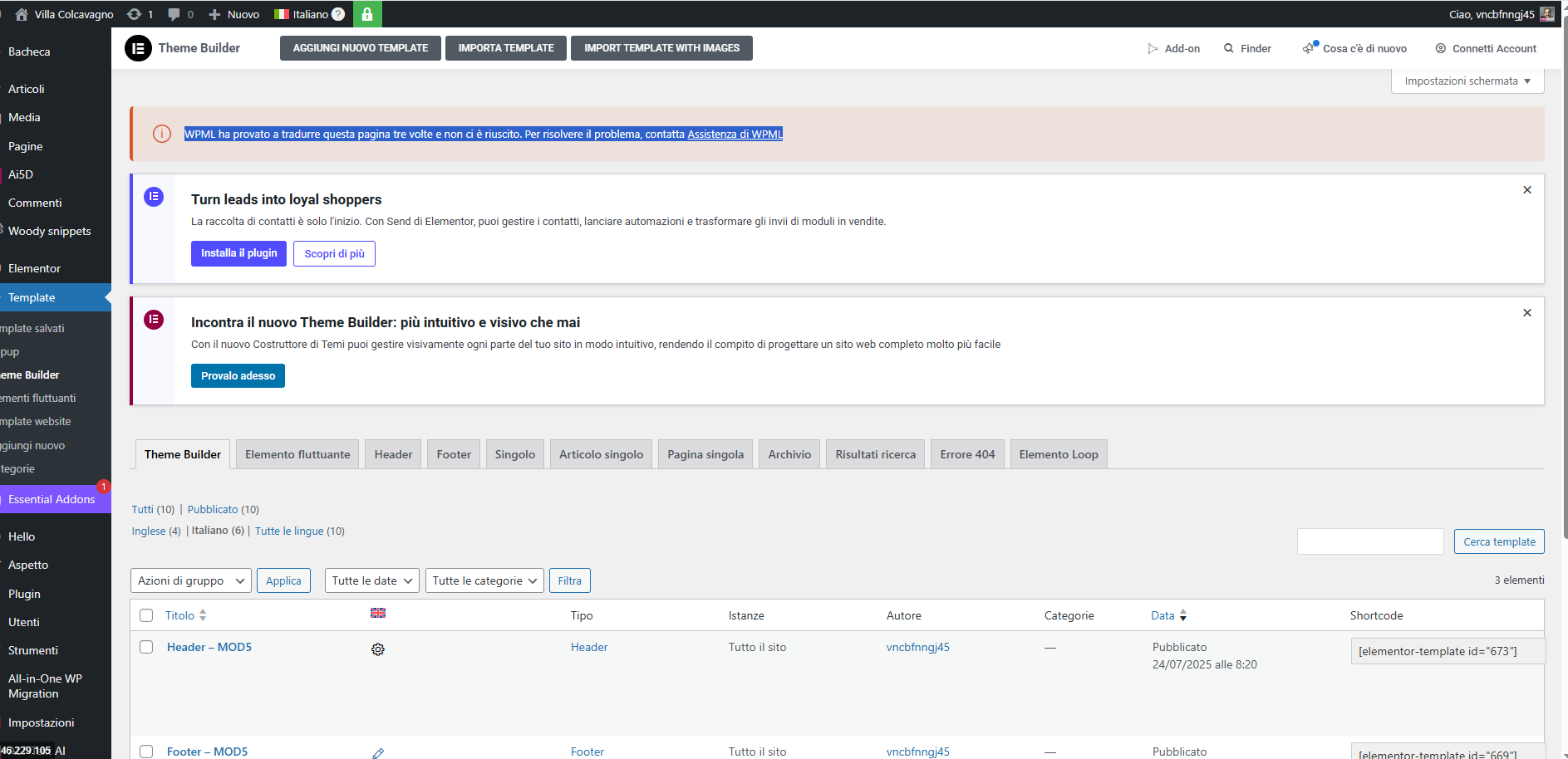Screen dimensions: 1568x759
Task: Click the UK flag column header icon
Action: pyautogui.click(x=378, y=613)
